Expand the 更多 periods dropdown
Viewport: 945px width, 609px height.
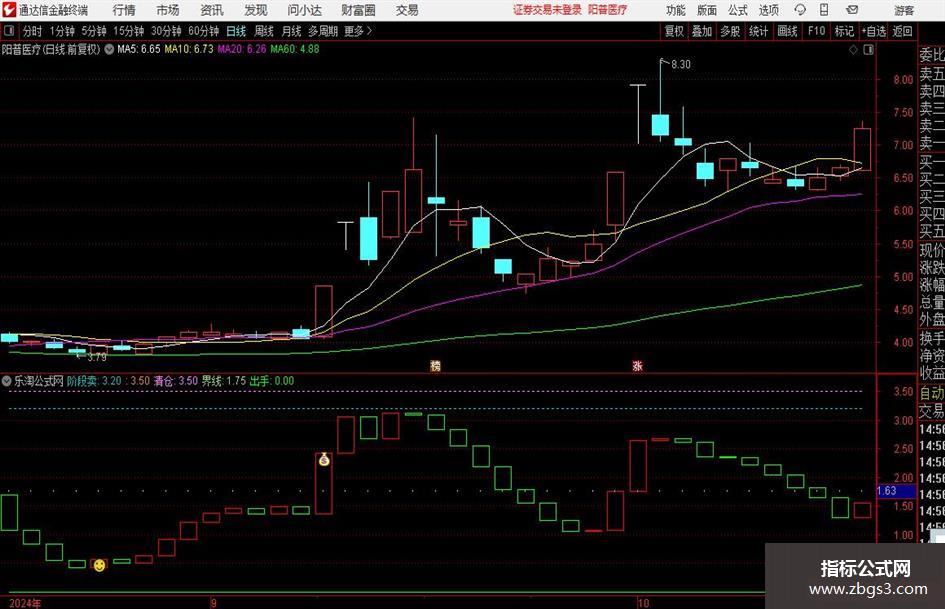click(358, 31)
